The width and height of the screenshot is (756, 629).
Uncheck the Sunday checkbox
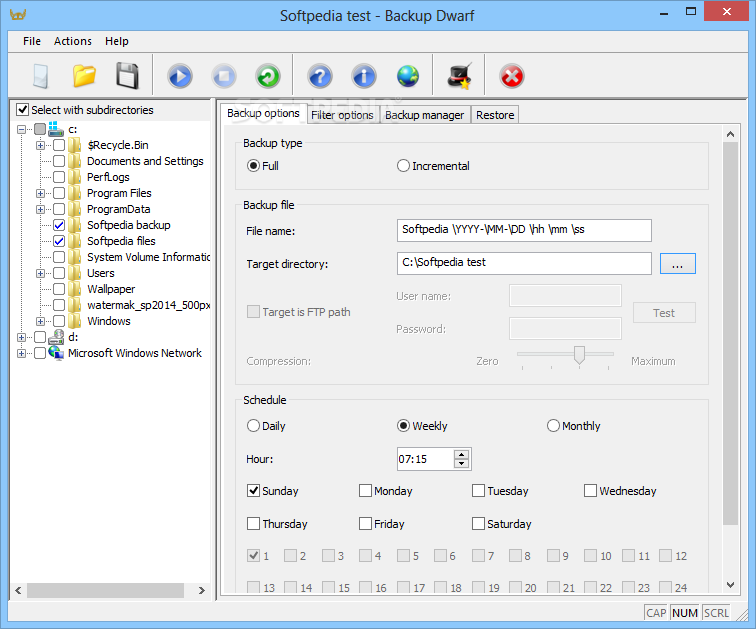253,491
